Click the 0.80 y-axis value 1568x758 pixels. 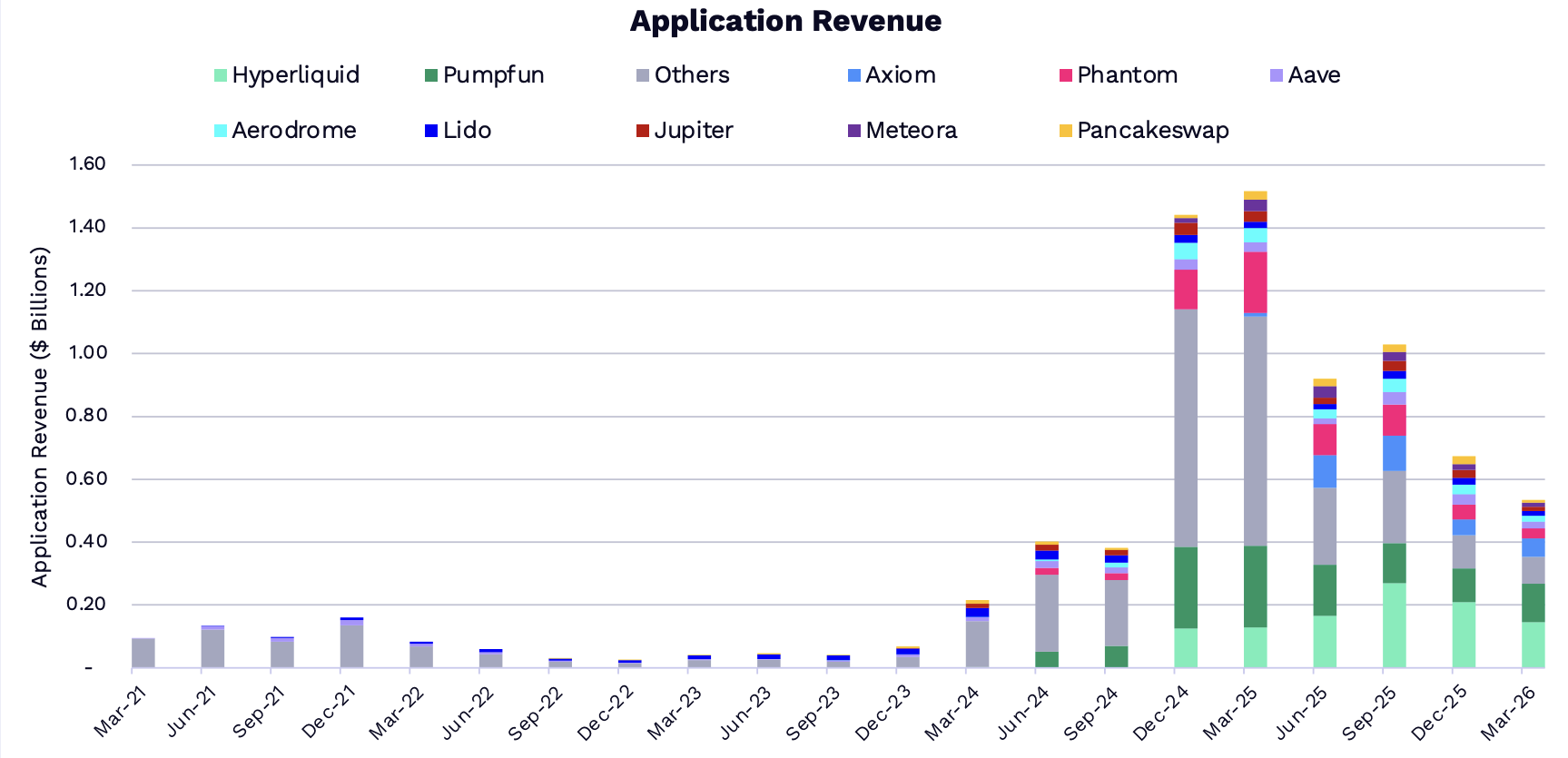coord(87,416)
